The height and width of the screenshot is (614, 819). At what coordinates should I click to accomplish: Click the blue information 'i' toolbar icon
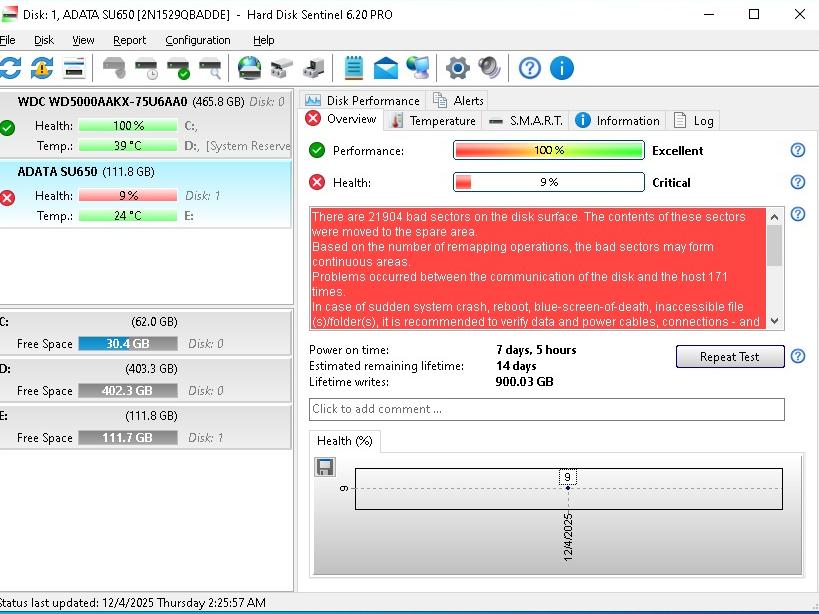(x=562, y=68)
